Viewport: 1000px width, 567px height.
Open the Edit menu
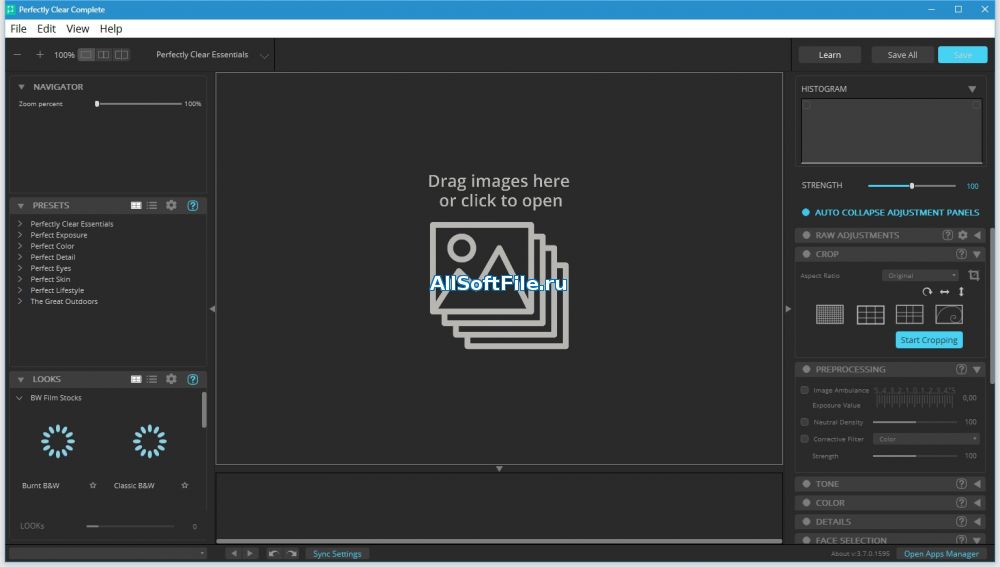click(46, 29)
